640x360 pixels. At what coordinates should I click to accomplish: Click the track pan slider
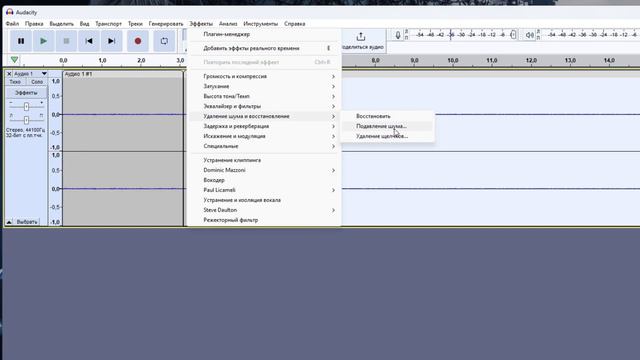[x=26, y=120]
